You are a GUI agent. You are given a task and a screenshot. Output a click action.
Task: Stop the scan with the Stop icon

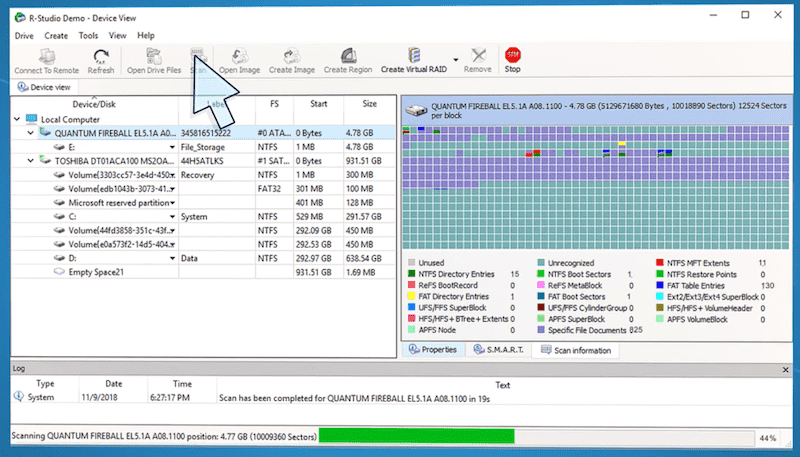click(512, 56)
